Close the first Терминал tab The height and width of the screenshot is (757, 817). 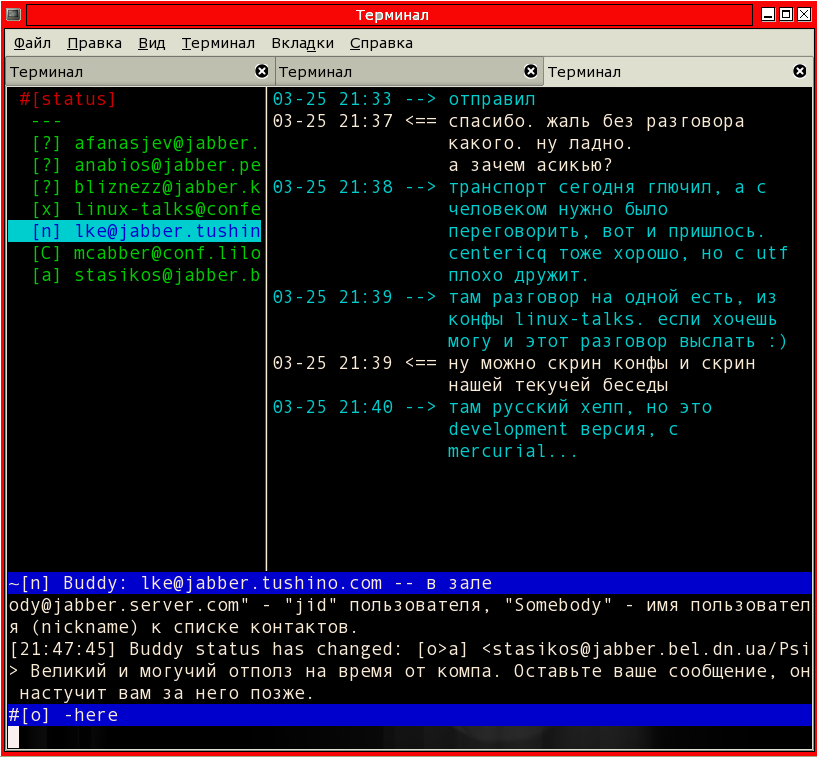coord(262,71)
